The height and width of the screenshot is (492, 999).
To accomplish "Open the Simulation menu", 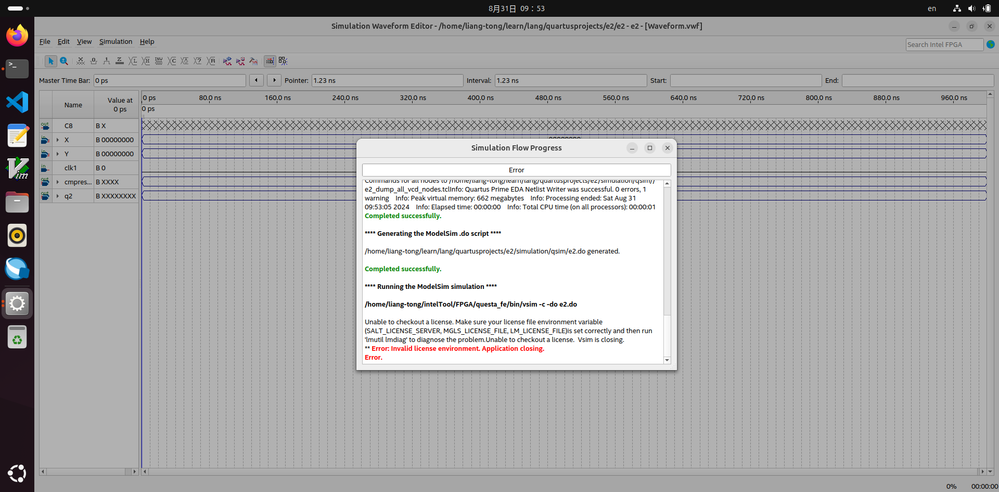I will pyautogui.click(x=115, y=41).
